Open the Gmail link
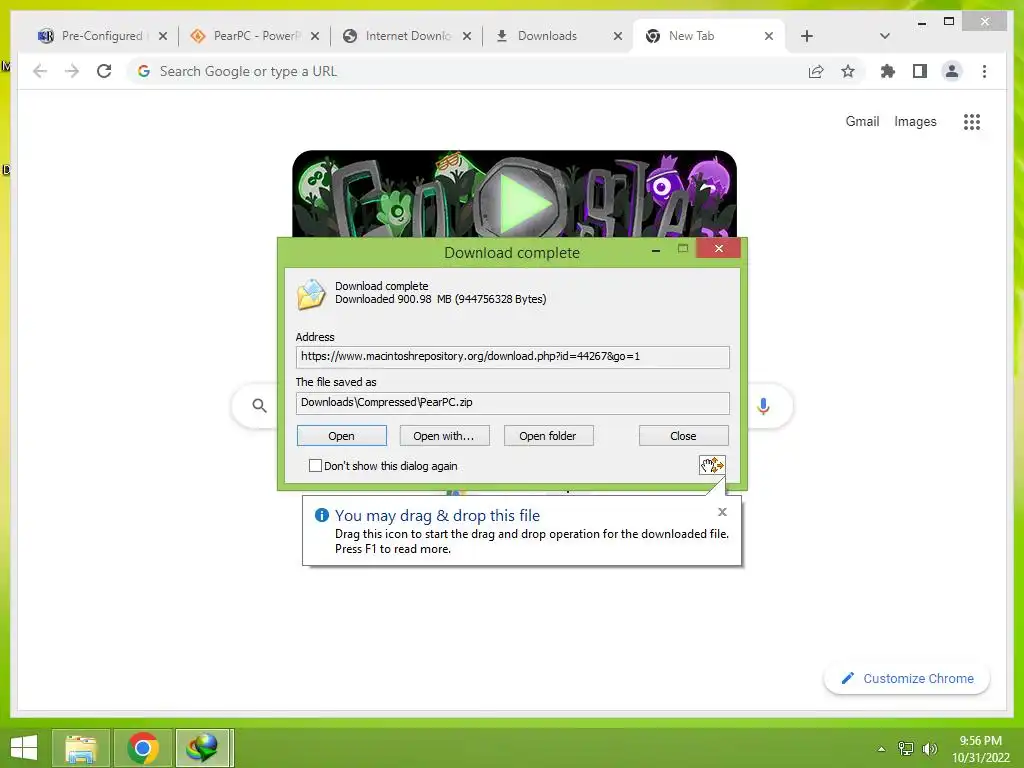The image size is (1024, 768). [862, 121]
